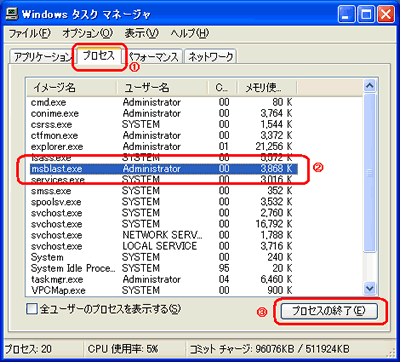Select the msblast.exe process
Screen dimensions: 400x362
coord(162,169)
